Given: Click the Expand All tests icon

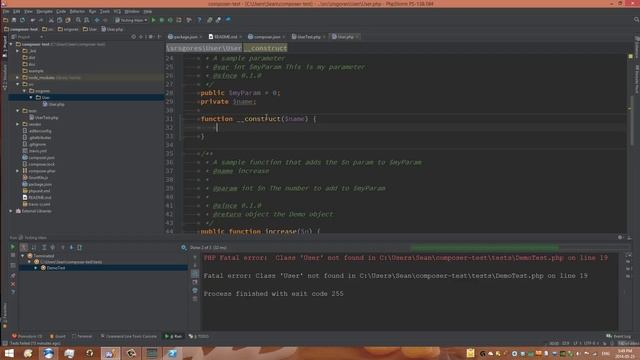Looking at the screenshot, I should [x=44, y=247].
